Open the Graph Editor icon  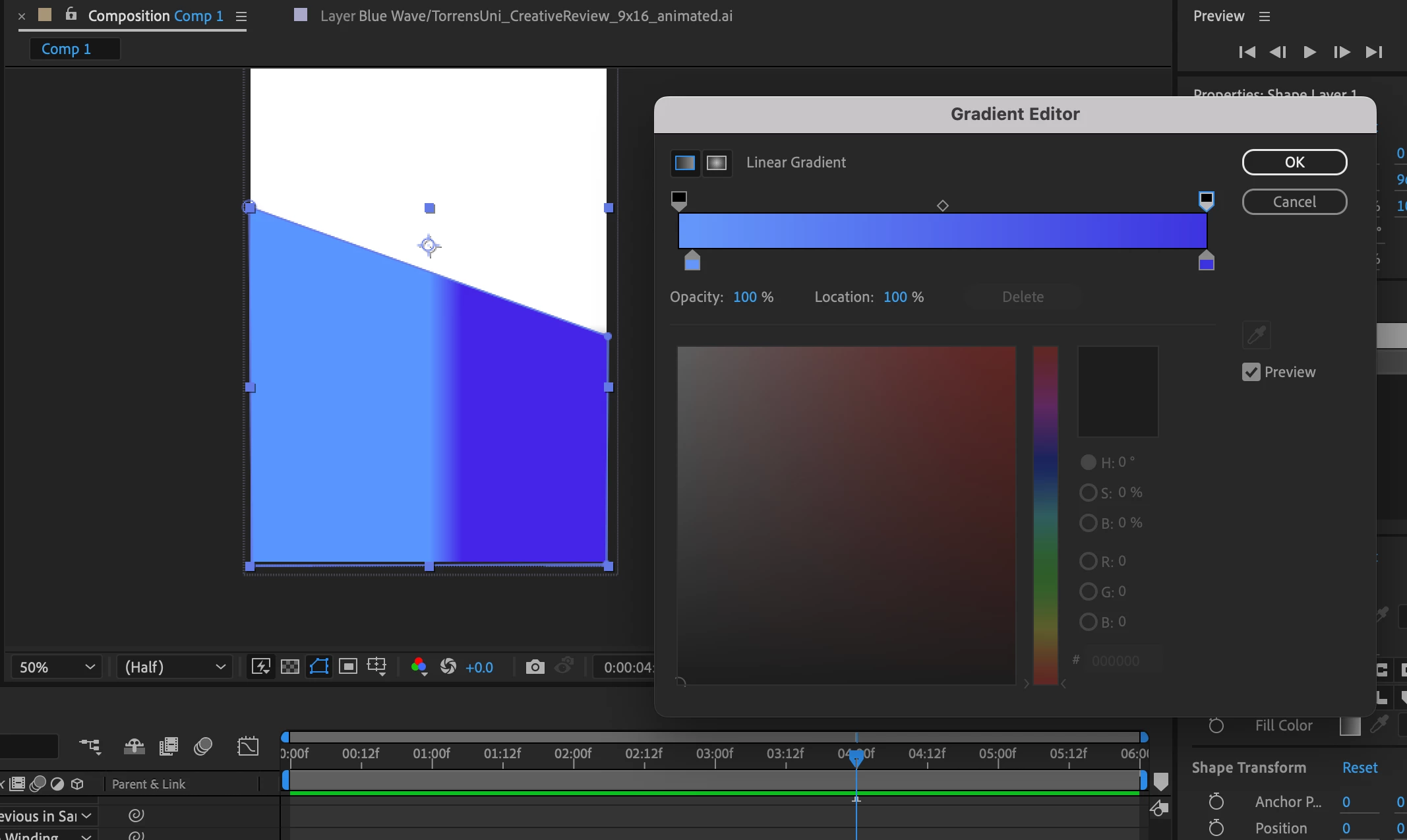[248, 746]
